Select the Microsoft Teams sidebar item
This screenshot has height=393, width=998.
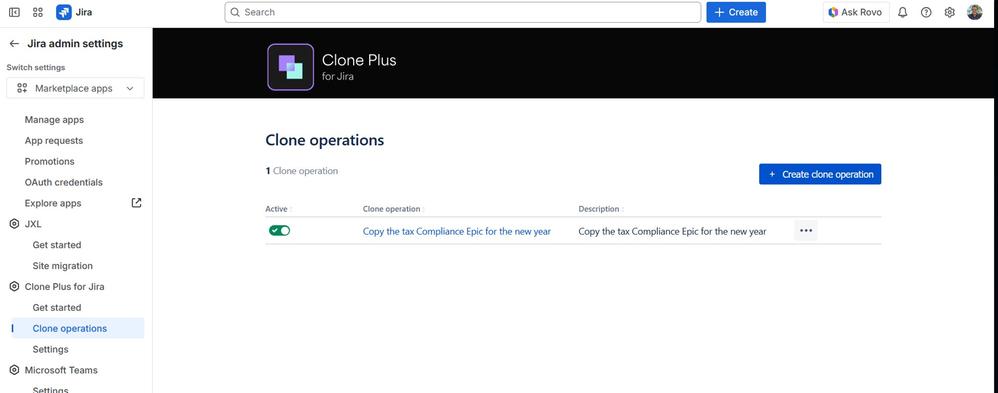click(x=61, y=370)
